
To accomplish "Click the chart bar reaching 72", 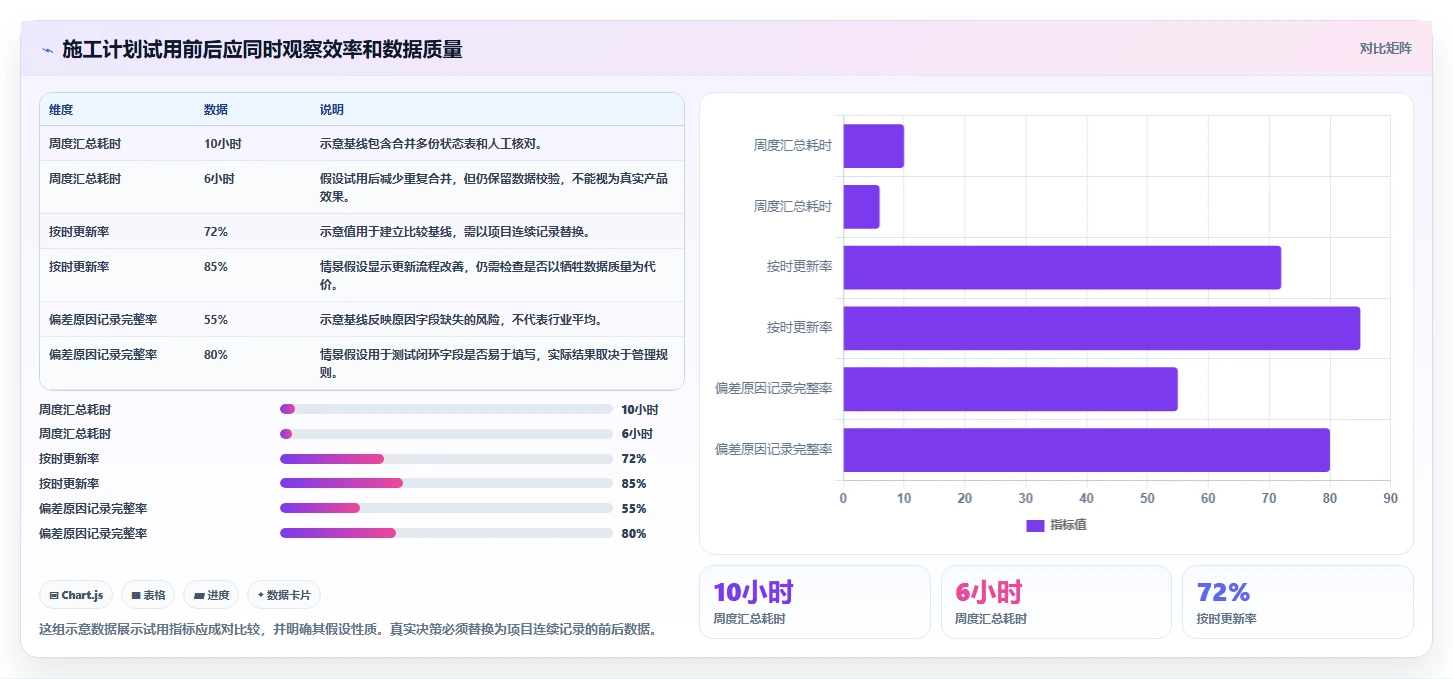I will click(1062, 267).
